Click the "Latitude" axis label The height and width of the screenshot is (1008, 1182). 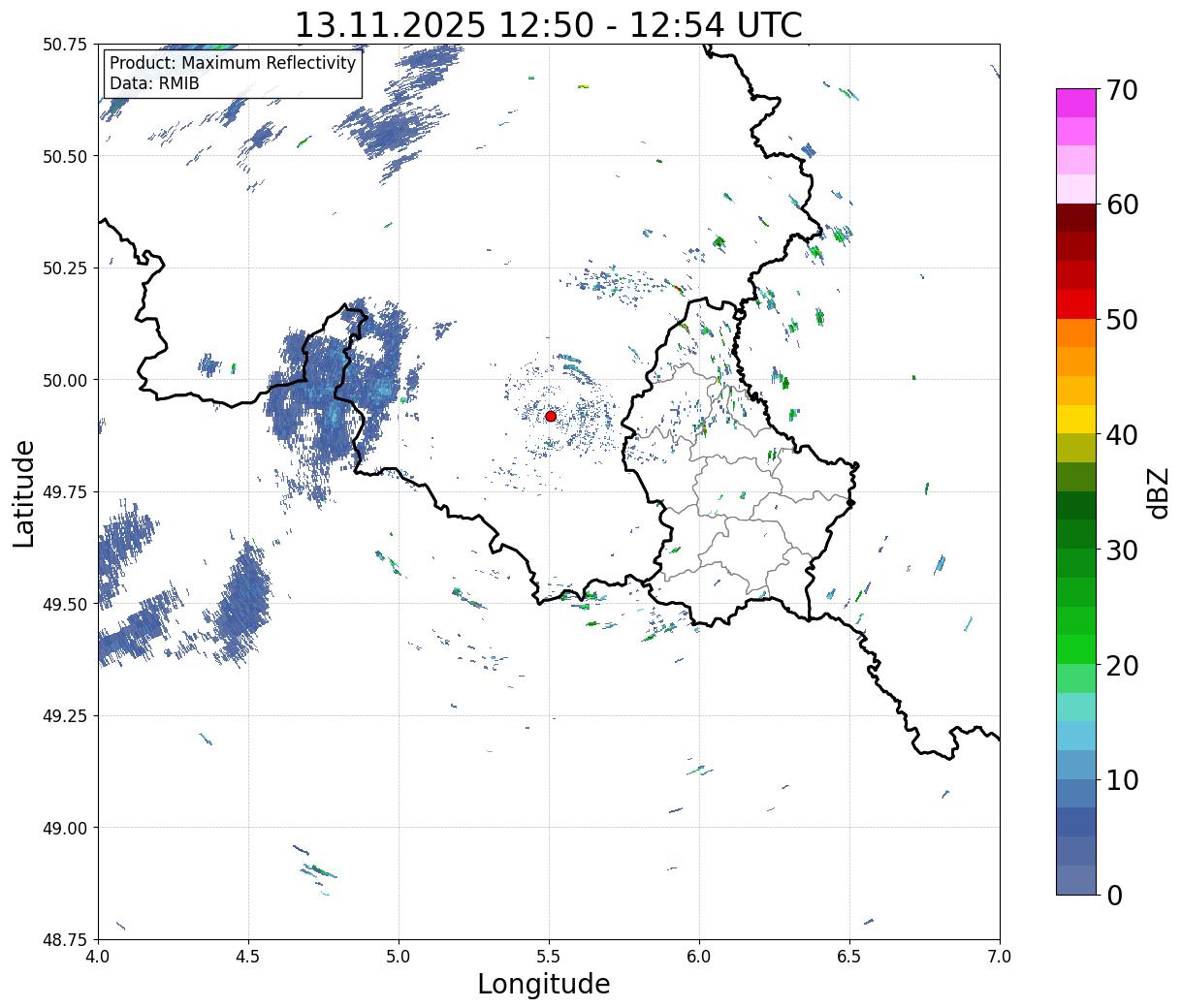(24, 493)
